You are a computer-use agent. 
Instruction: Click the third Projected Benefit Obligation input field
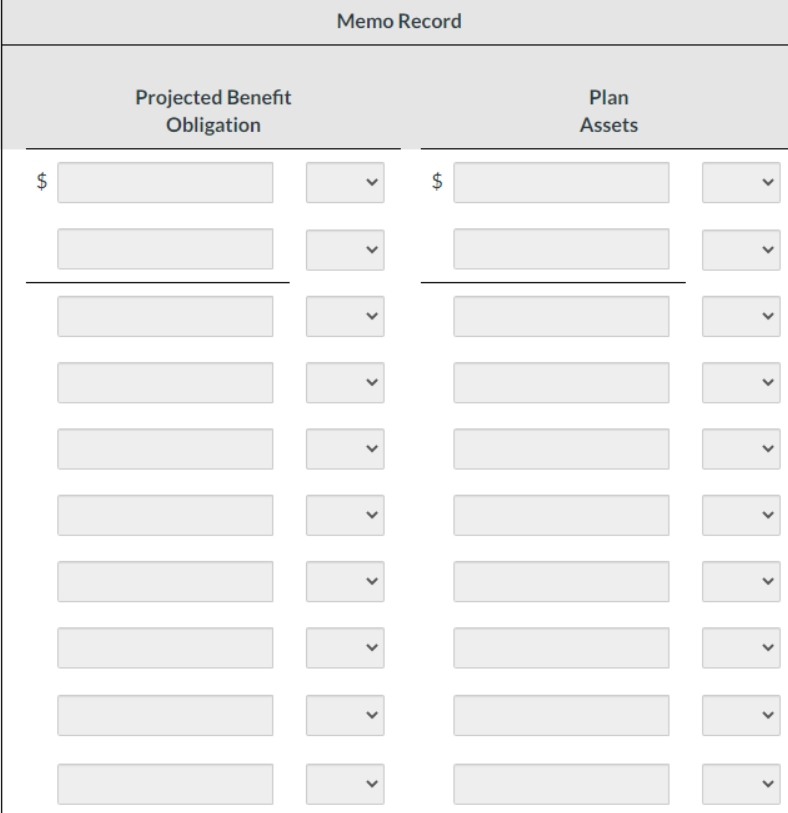coord(165,316)
